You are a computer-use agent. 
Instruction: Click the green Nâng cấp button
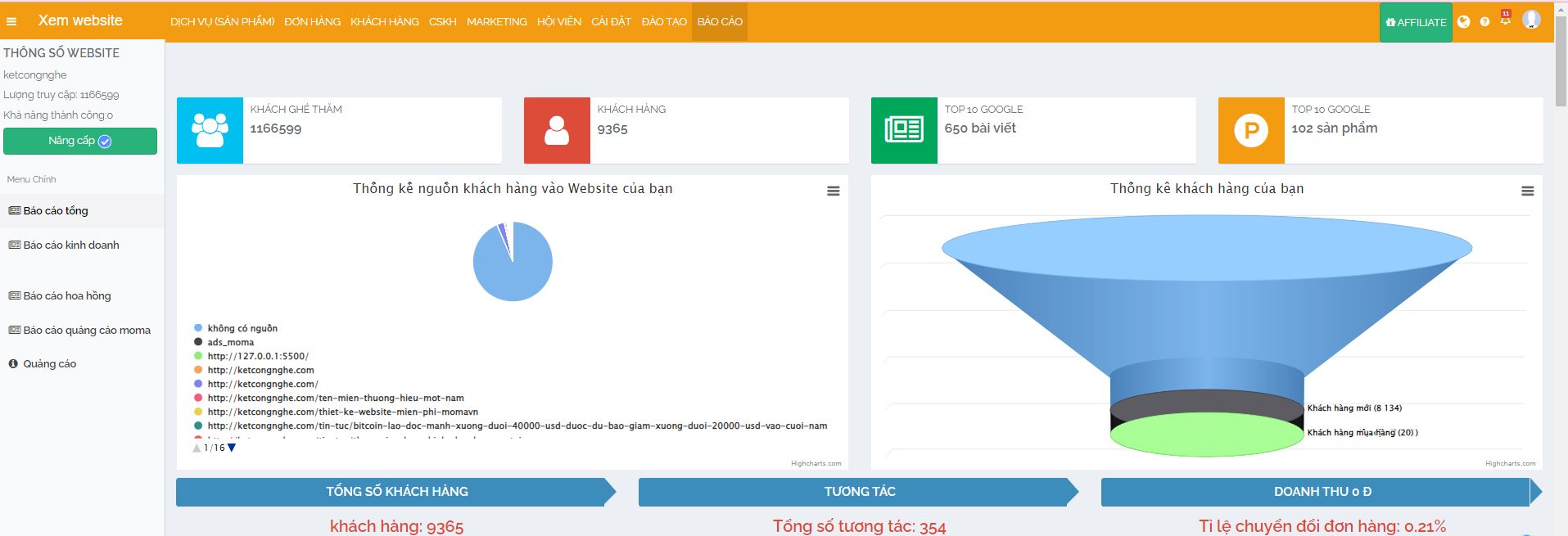click(80, 141)
